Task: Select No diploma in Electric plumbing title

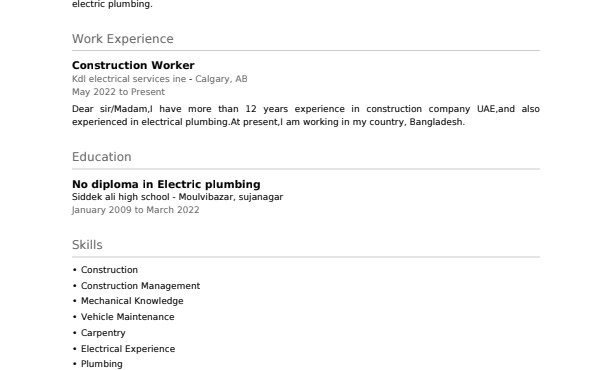Action: 166,184
